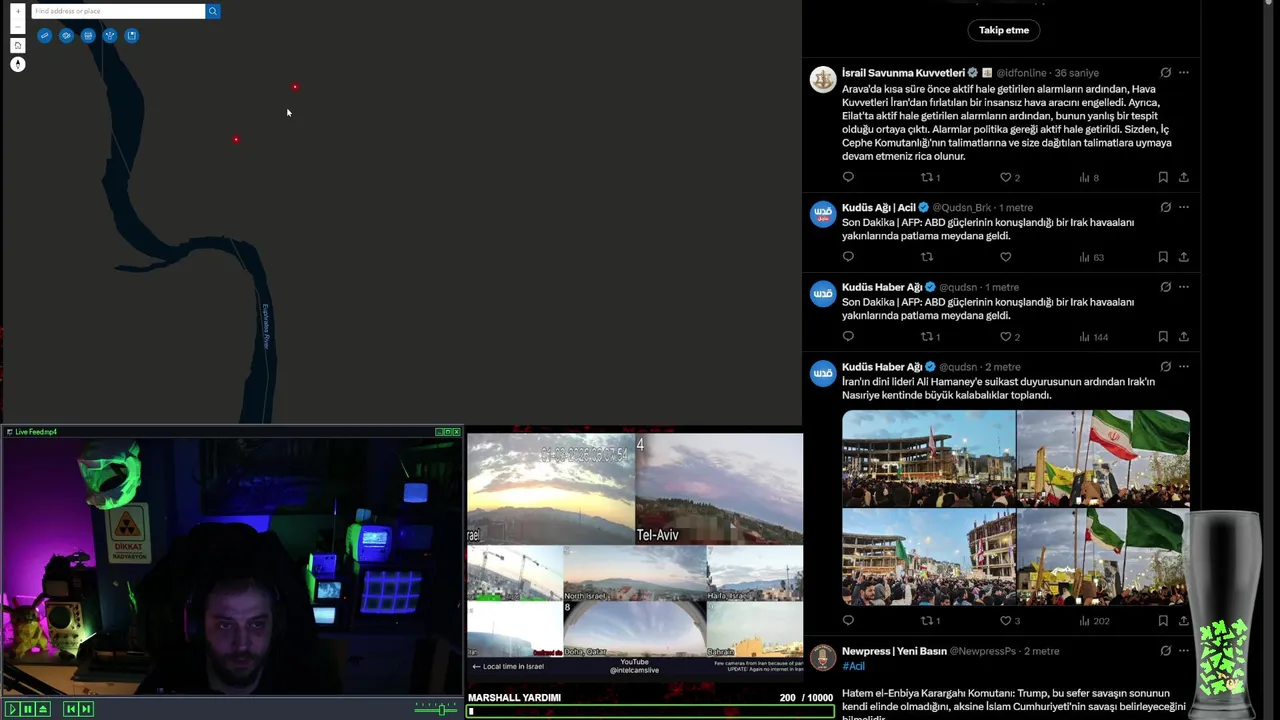Like the Kudüs Haber Ağı tweet with 144 views
The width and height of the screenshot is (1280, 720).
pos(1005,337)
